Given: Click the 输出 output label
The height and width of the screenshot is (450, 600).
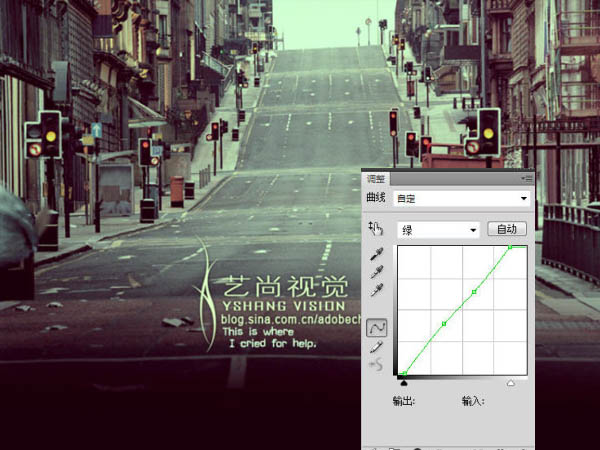Looking at the screenshot, I should 404,401.
